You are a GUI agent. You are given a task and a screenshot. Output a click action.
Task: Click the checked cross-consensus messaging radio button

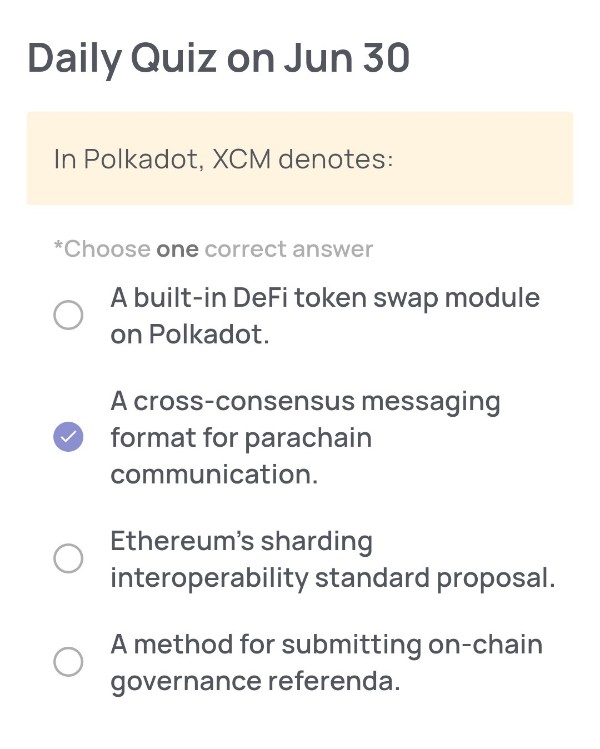68,437
